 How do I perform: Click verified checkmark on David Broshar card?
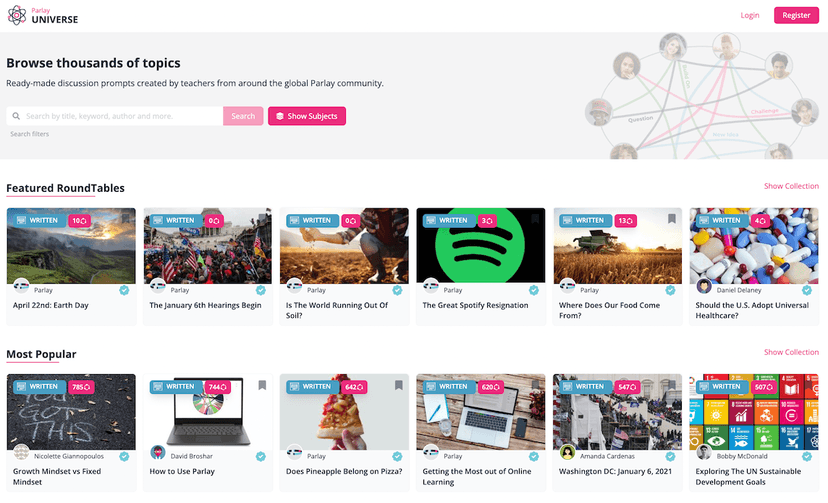(261, 456)
